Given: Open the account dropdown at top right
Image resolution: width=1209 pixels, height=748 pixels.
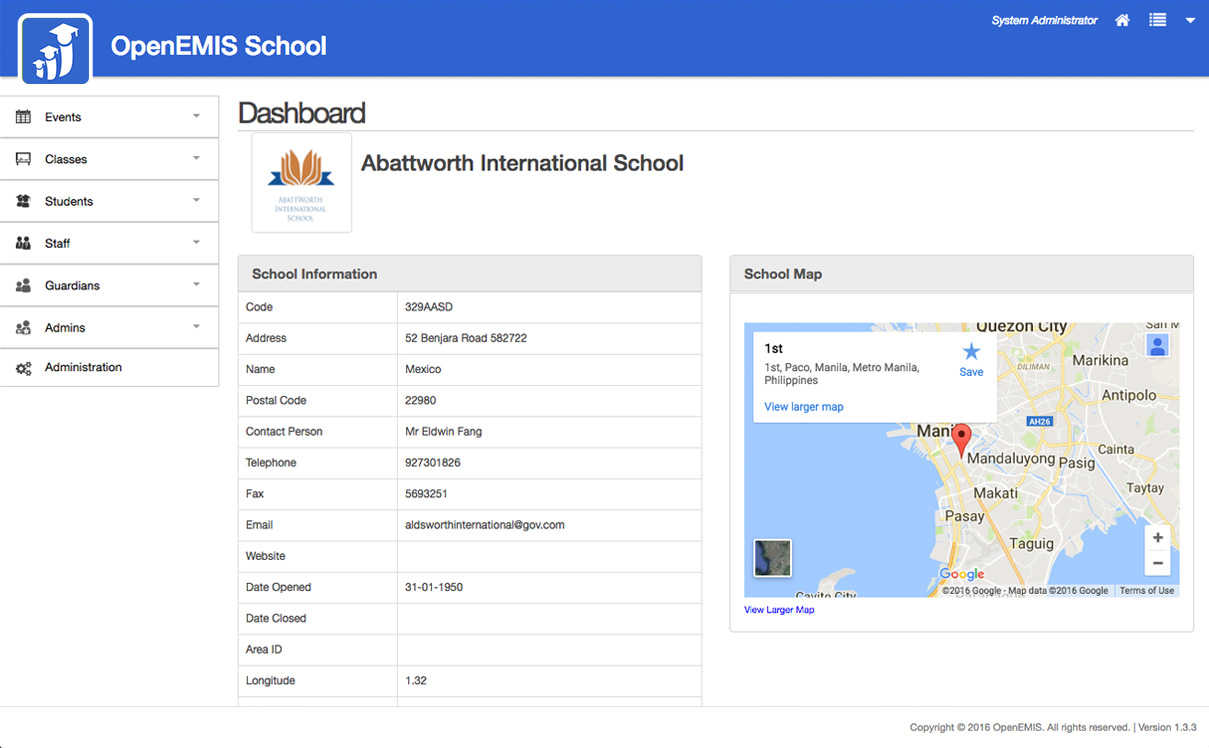Looking at the screenshot, I should pos(1190,19).
